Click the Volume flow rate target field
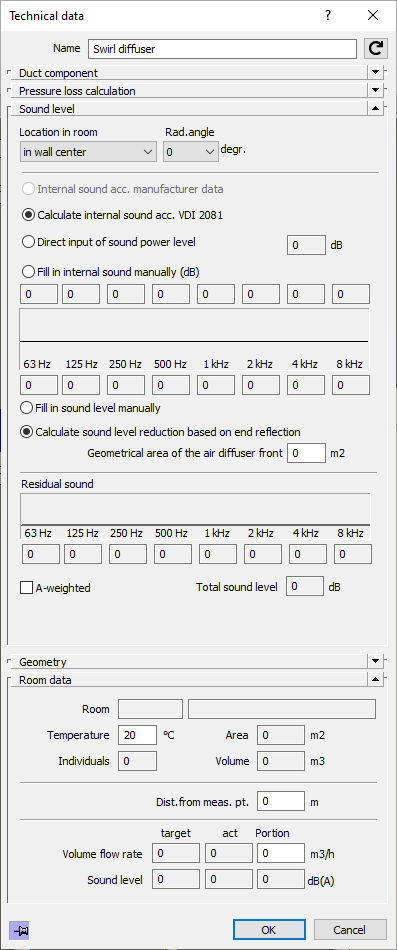 176,854
